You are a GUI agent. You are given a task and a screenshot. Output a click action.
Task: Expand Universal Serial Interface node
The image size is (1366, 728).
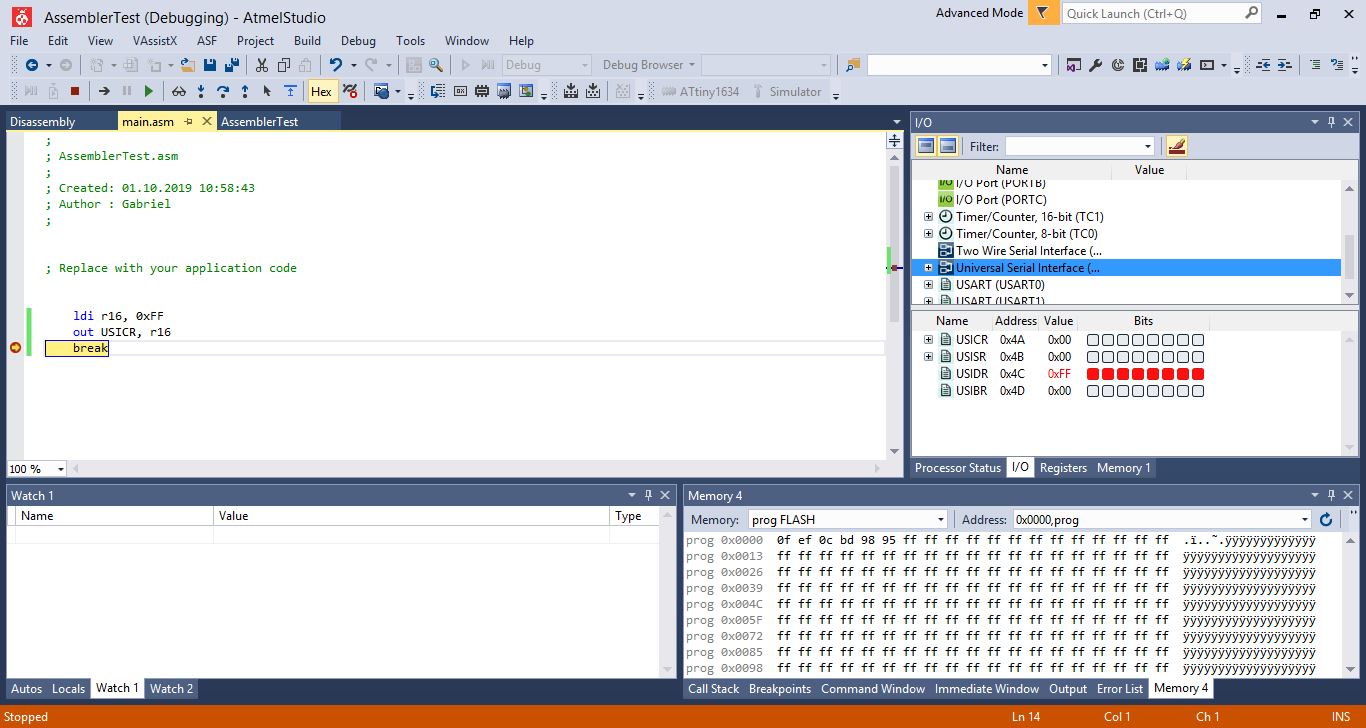[928, 268]
